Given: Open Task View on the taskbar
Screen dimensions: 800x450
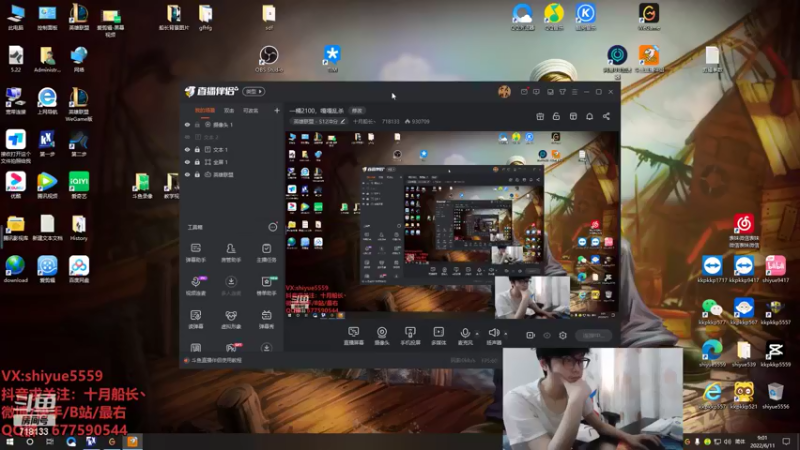Looking at the screenshot, I should click(50, 442).
